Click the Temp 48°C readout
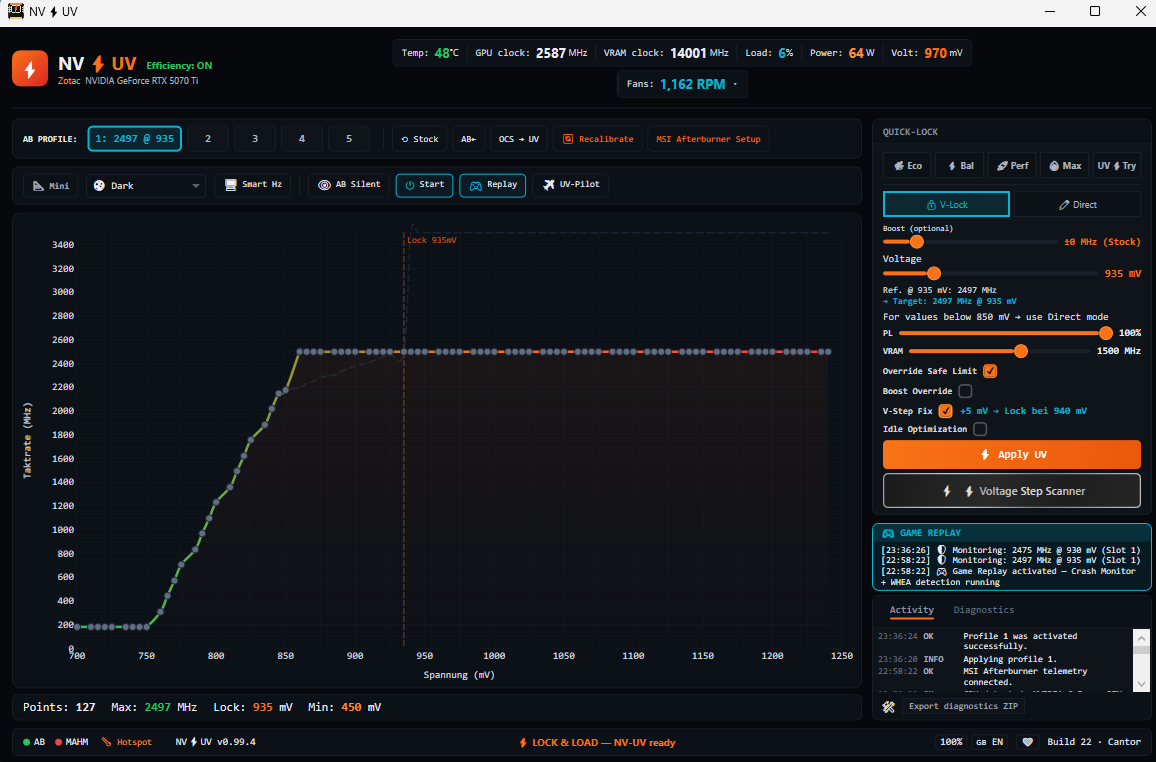Screen dimensions: 1156x762 [430, 53]
